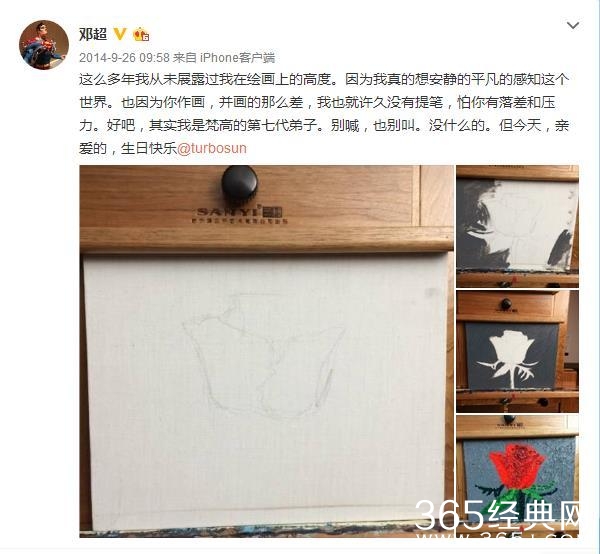Image resolution: width=600 pixels, height=554 pixels.
Task: Expand the post options chevron menu
Action: click(572, 26)
